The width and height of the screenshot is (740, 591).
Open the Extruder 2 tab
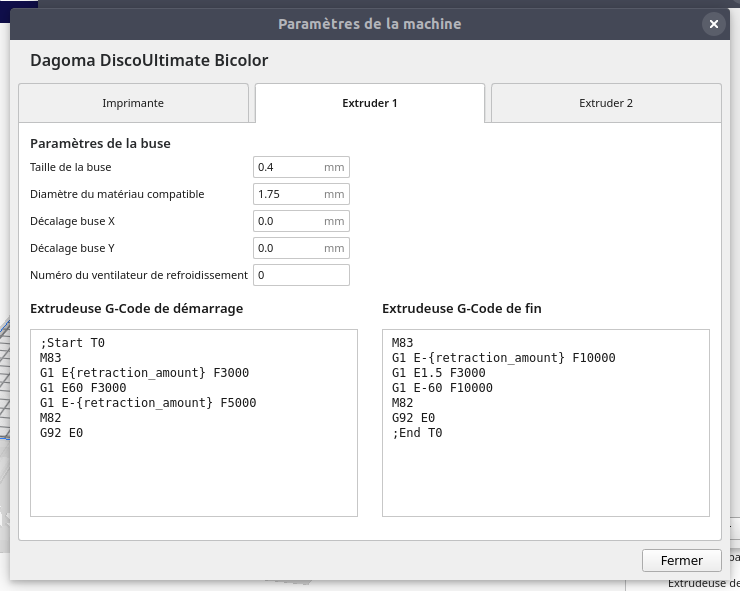point(606,103)
